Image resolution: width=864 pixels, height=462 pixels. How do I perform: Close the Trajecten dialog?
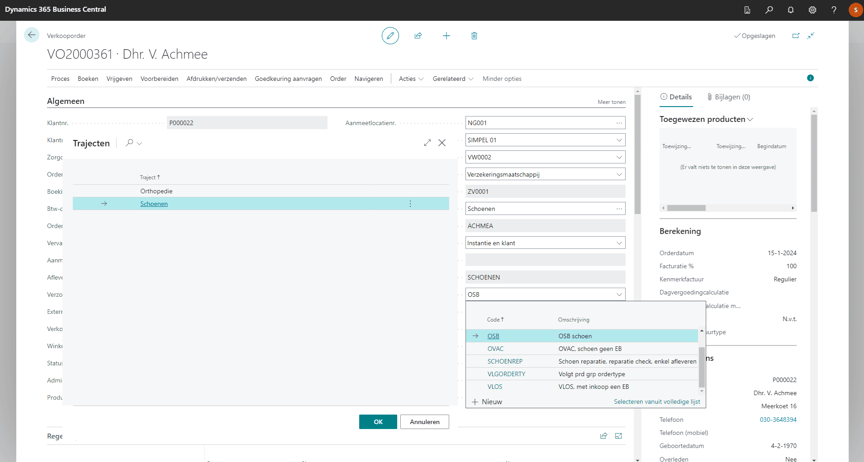442,143
